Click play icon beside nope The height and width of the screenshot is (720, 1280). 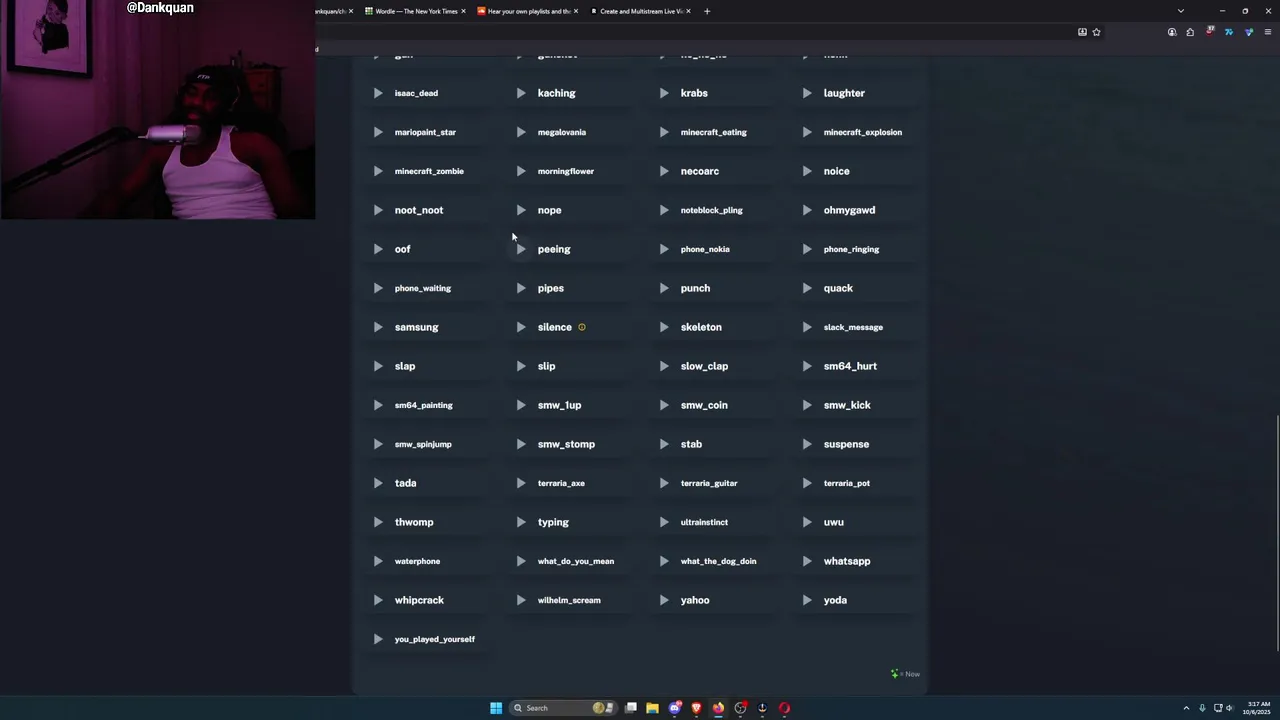[x=521, y=210]
